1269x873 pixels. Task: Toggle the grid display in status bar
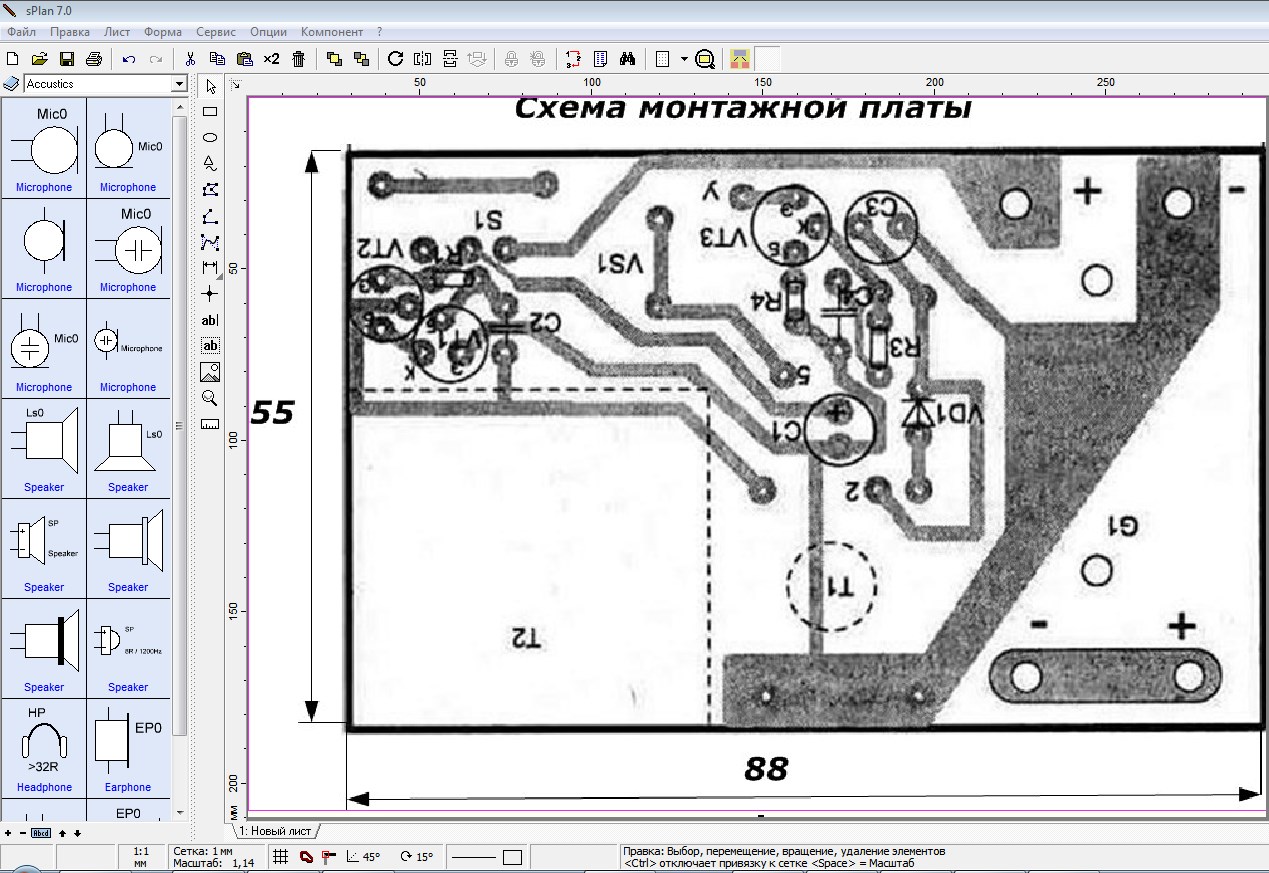click(x=282, y=857)
